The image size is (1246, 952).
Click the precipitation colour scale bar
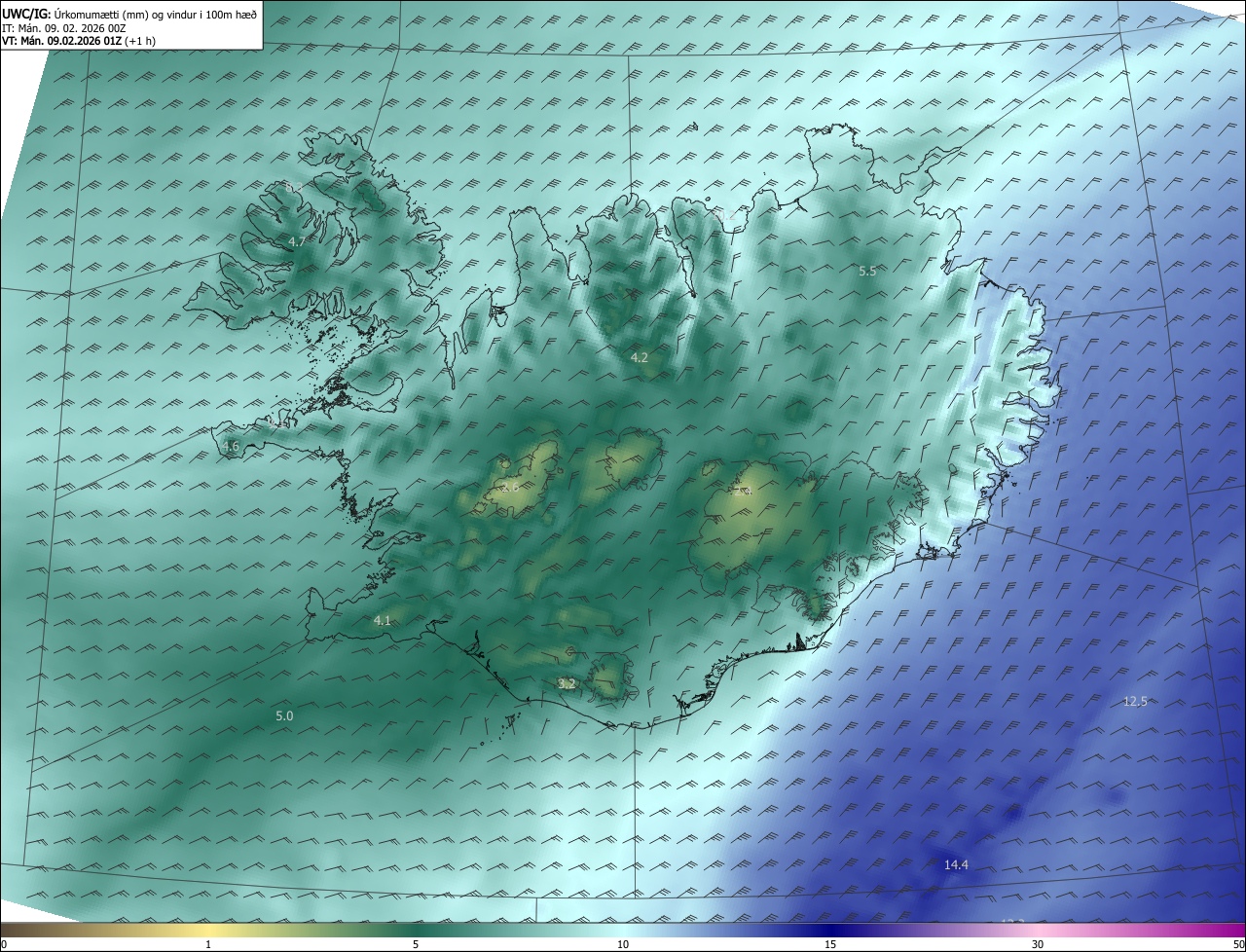pyautogui.click(x=623, y=930)
